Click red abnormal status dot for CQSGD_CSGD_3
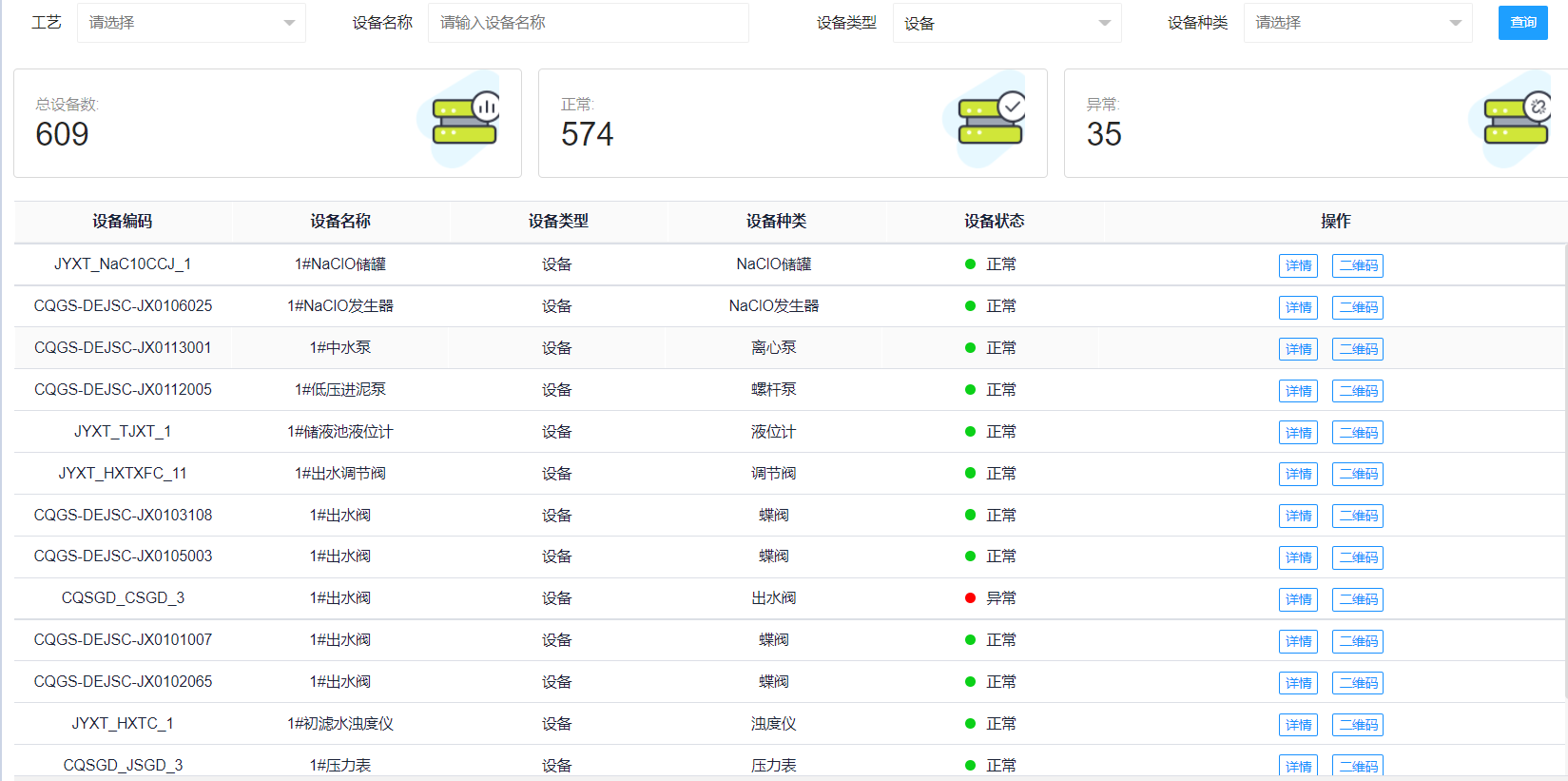The width and height of the screenshot is (1568, 781). (970, 598)
